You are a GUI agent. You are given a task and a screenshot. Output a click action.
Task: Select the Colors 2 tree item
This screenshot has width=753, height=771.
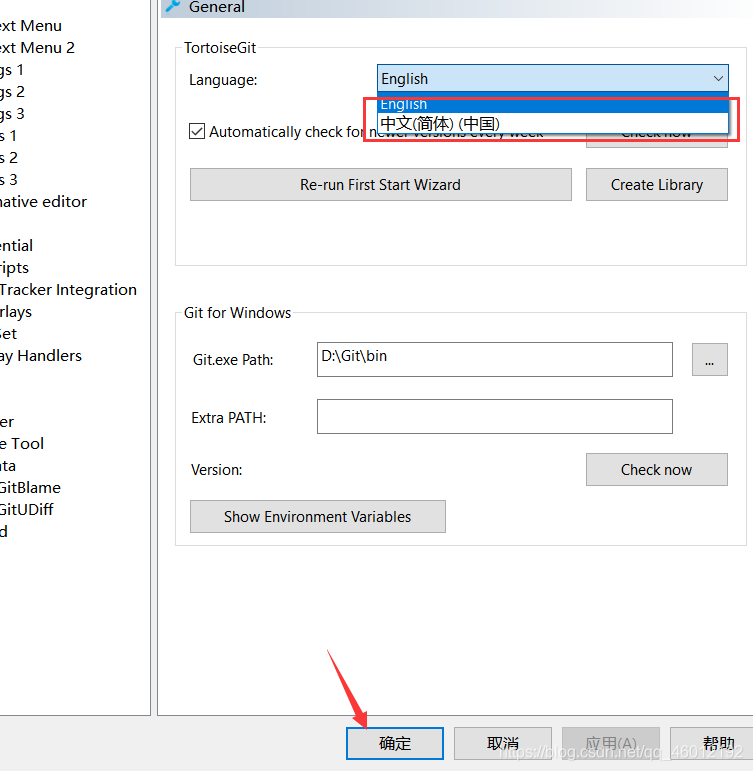click(x=9, y=157)
